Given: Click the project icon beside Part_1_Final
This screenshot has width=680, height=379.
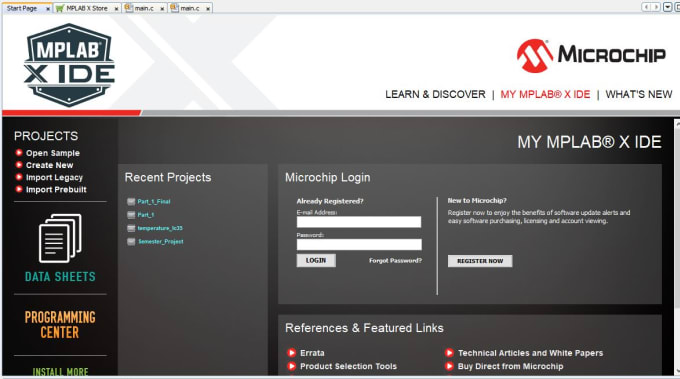Looking at the screenshot, I should 131,201.
